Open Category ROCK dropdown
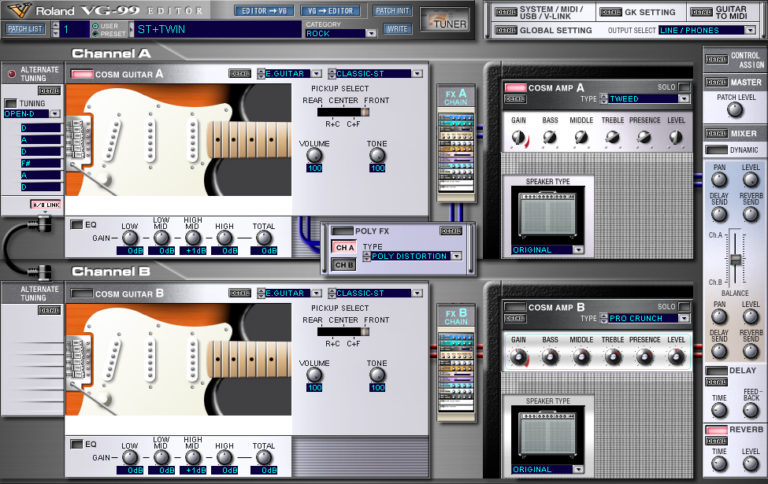Screen dimensions: 768x484 tap(371, 33)
